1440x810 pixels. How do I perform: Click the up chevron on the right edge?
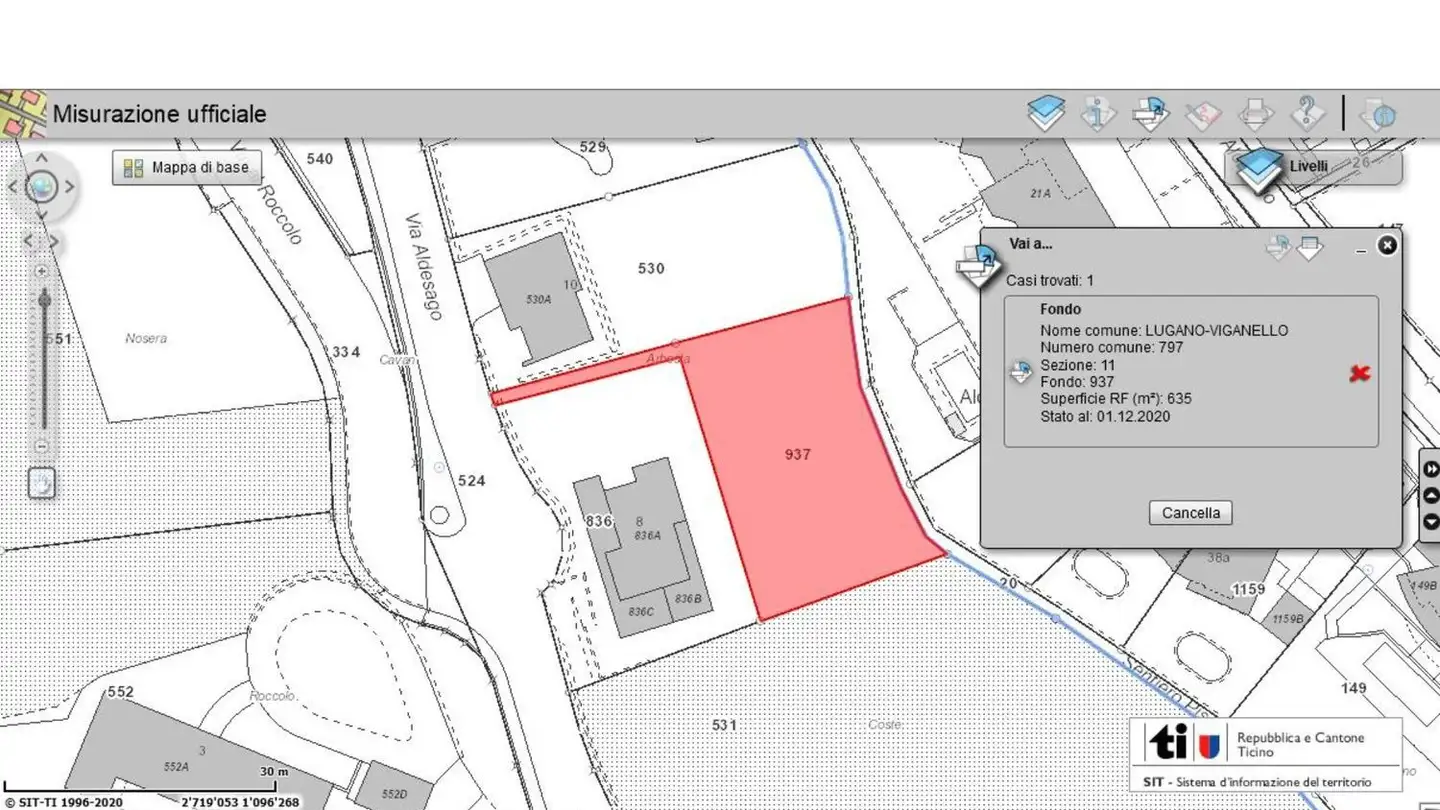pyautogui.click(x=1431, y=494)
